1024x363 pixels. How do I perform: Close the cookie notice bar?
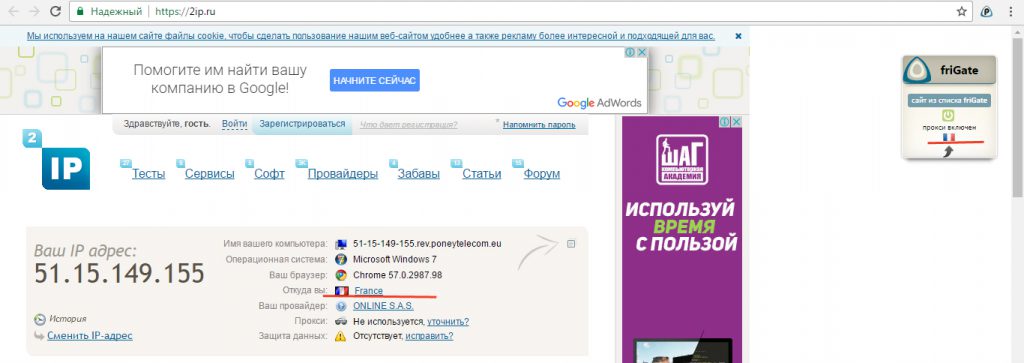[x=739, y=36]
